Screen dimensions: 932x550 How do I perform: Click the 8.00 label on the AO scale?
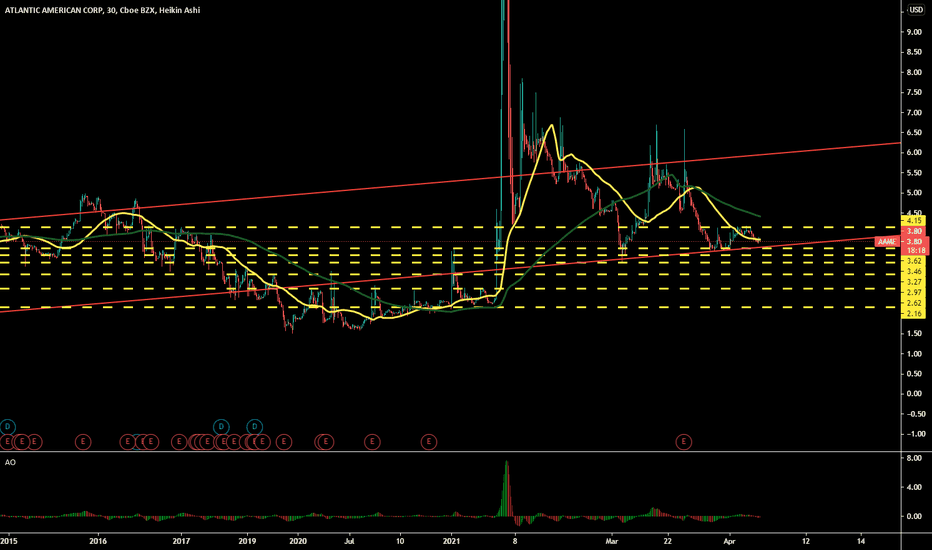[x=914, y=458]
